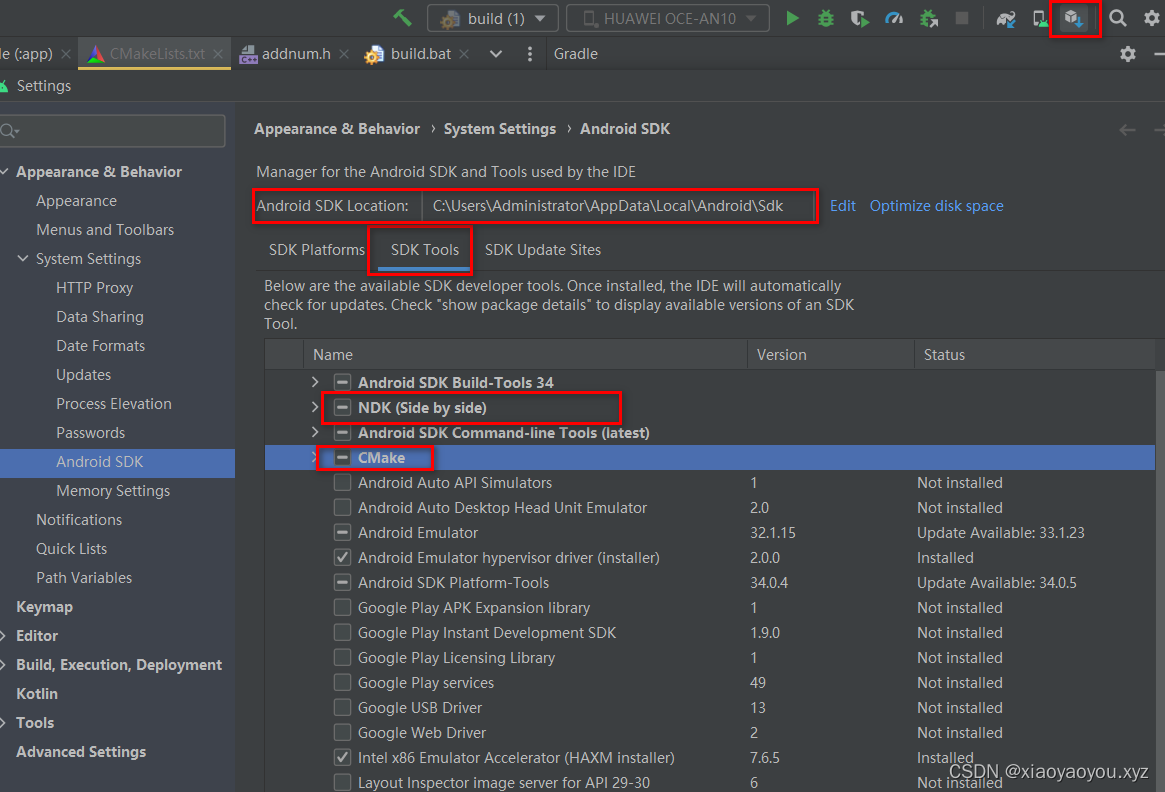Check Google Play services

click(342, 683)
